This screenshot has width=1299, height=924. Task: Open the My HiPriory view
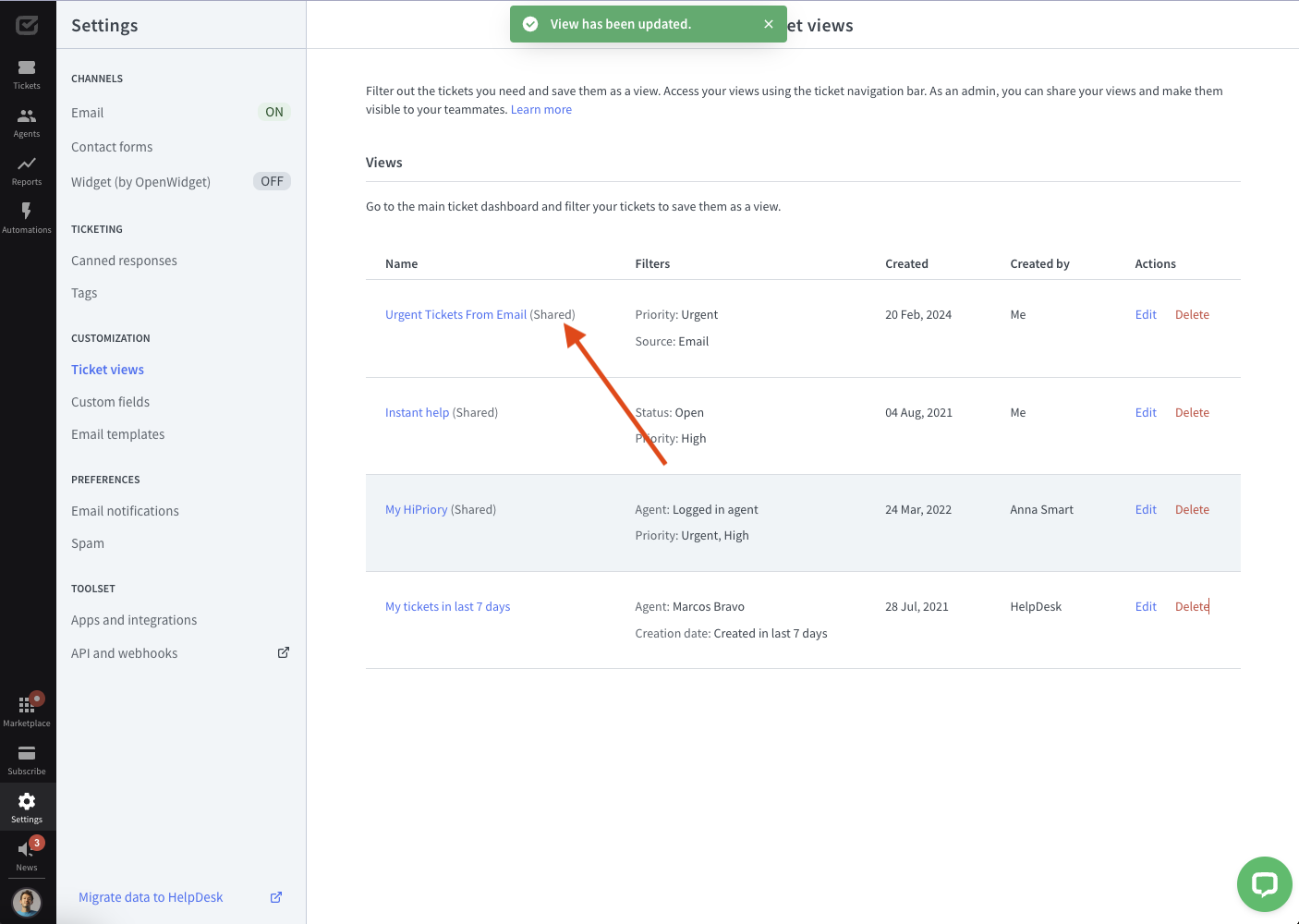tap(416, 509)
